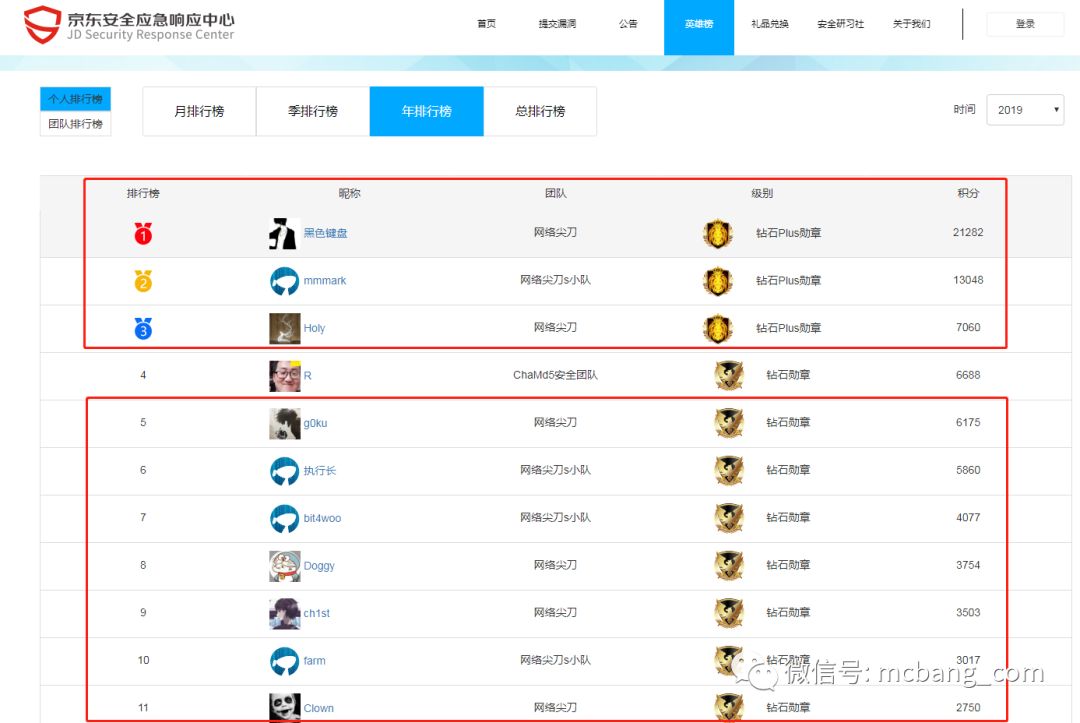This screenshot has width=1080, height=723.
Task: Switch to the 总排行榜 tab
Action: point(540,111)
